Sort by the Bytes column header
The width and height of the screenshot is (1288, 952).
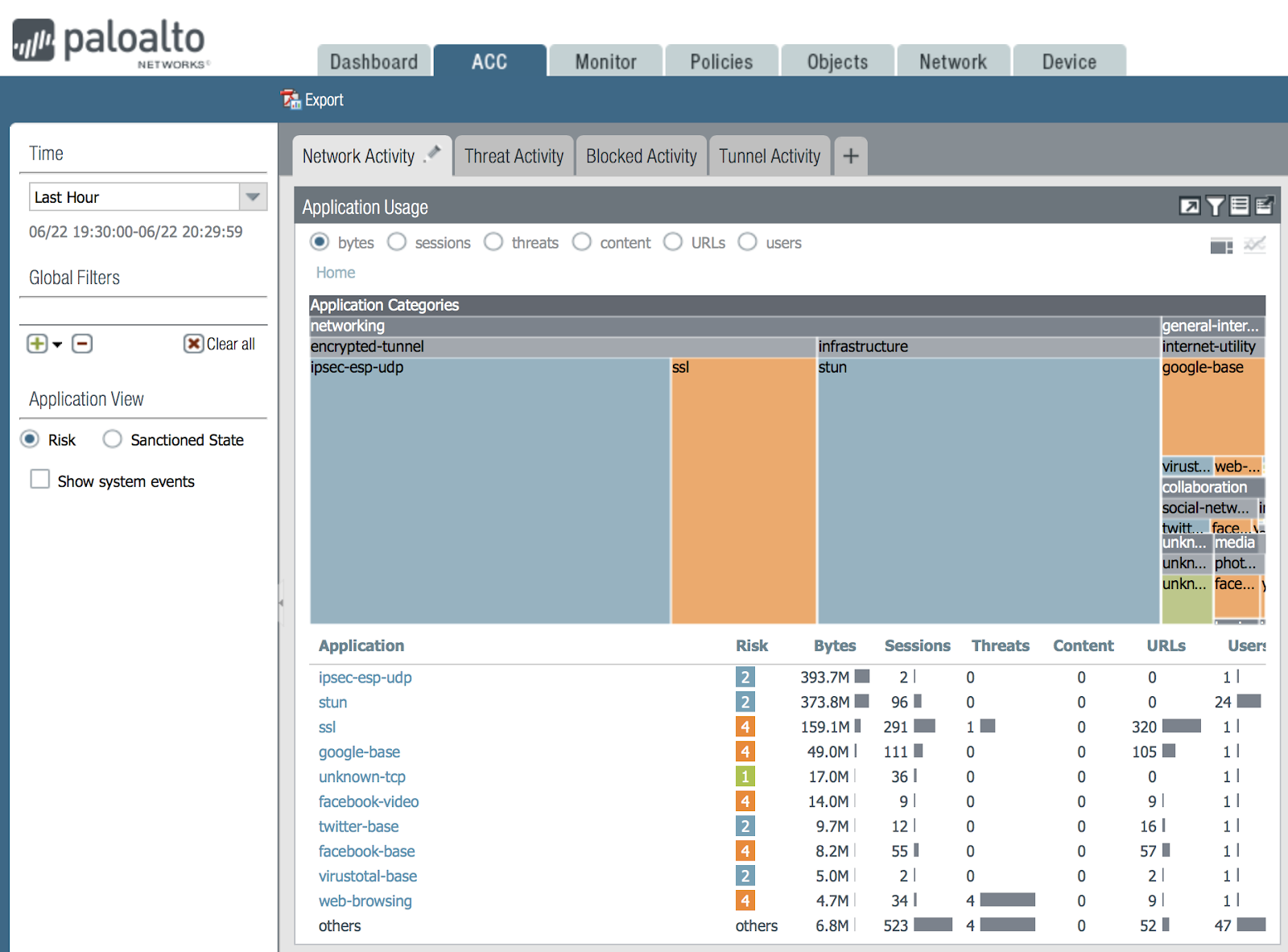point(835,645)
